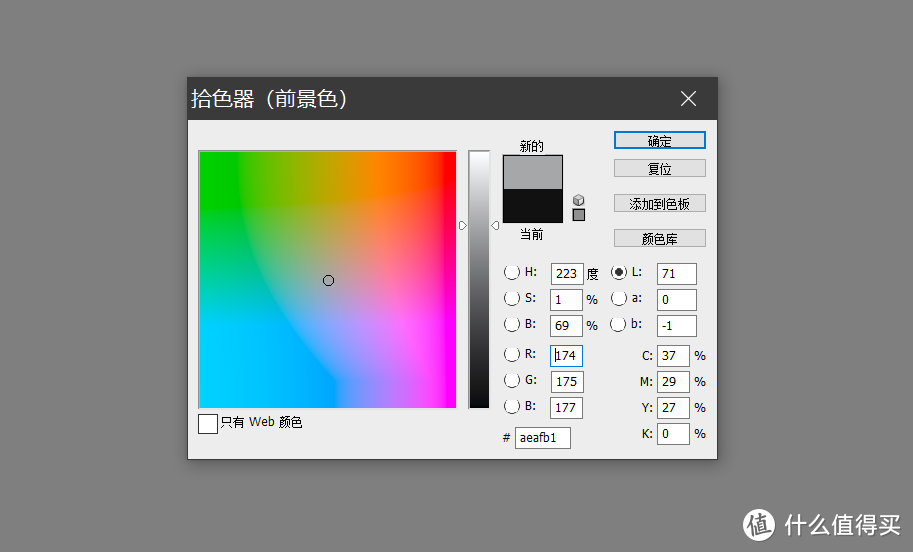Click the new color gray swatch
The image size is (913, 552).
(533, 172)
